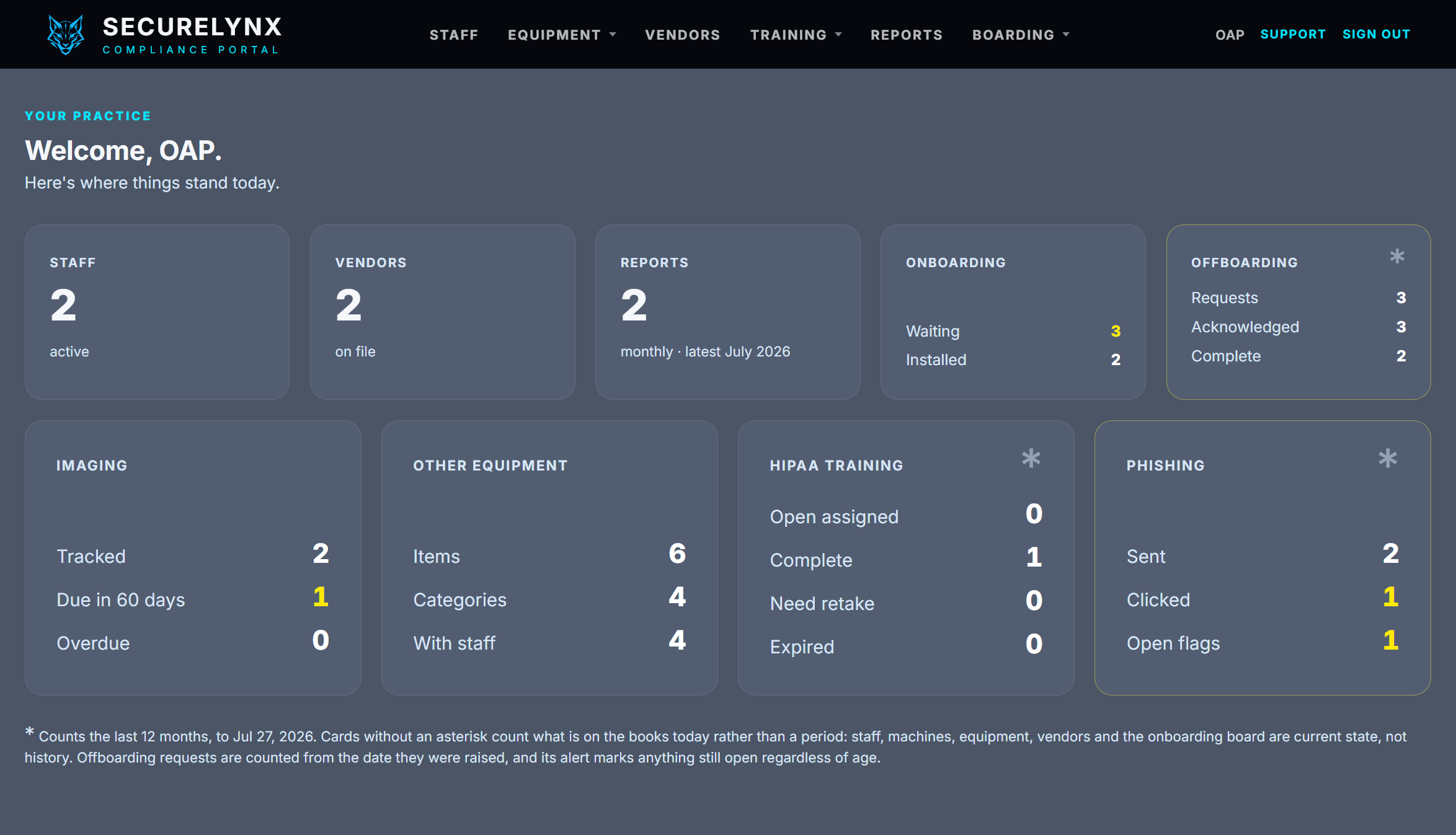Viewport: 1456px width, 835px height.
Task: Click the Phishing 'Clicked' label
Action: tap(1158, 599)
